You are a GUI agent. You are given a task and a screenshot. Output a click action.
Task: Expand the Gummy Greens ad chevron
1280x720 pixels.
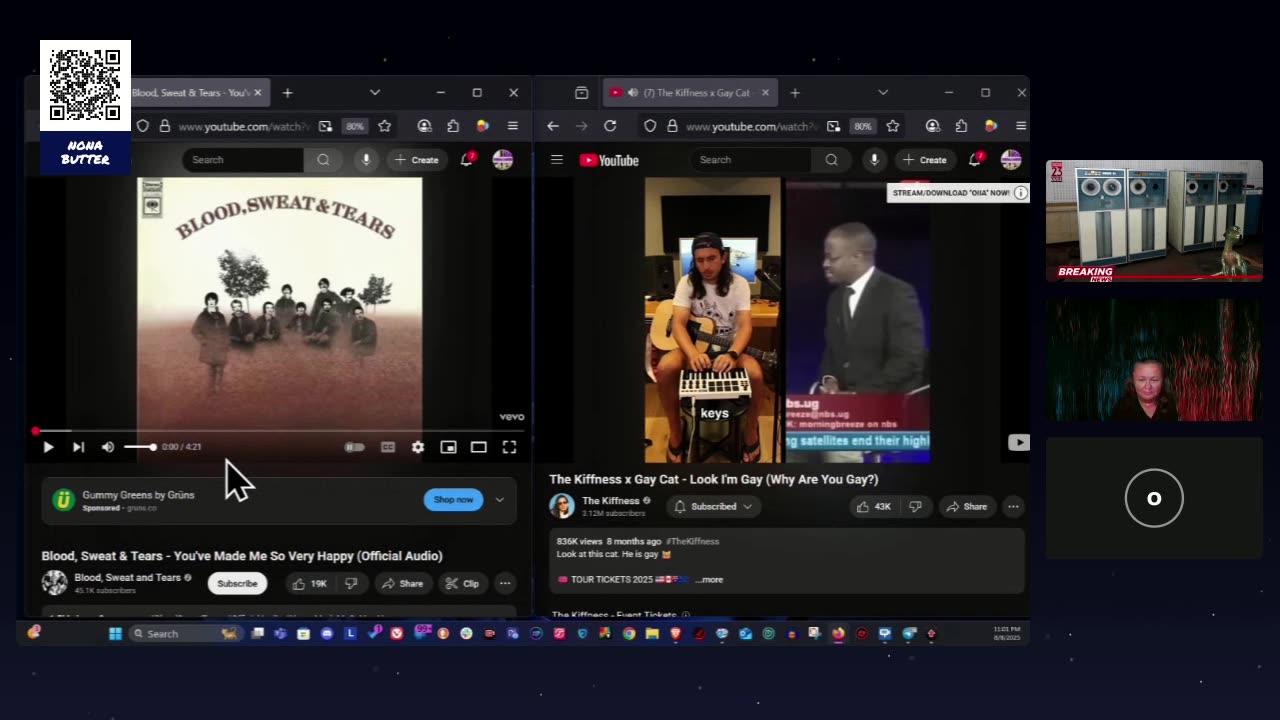tap(499, 499)
